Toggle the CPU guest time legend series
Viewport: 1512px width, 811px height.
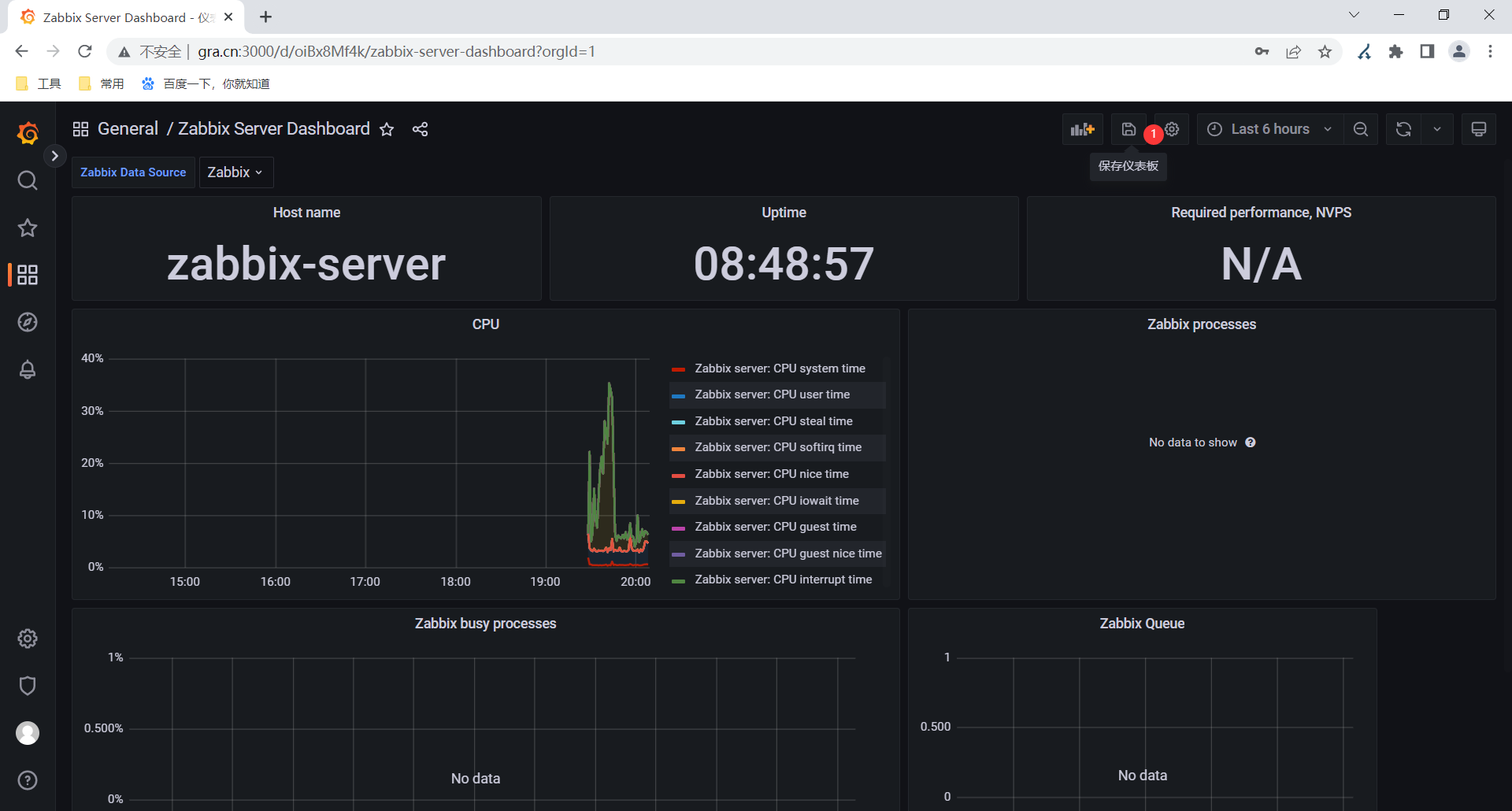[776, 527]
